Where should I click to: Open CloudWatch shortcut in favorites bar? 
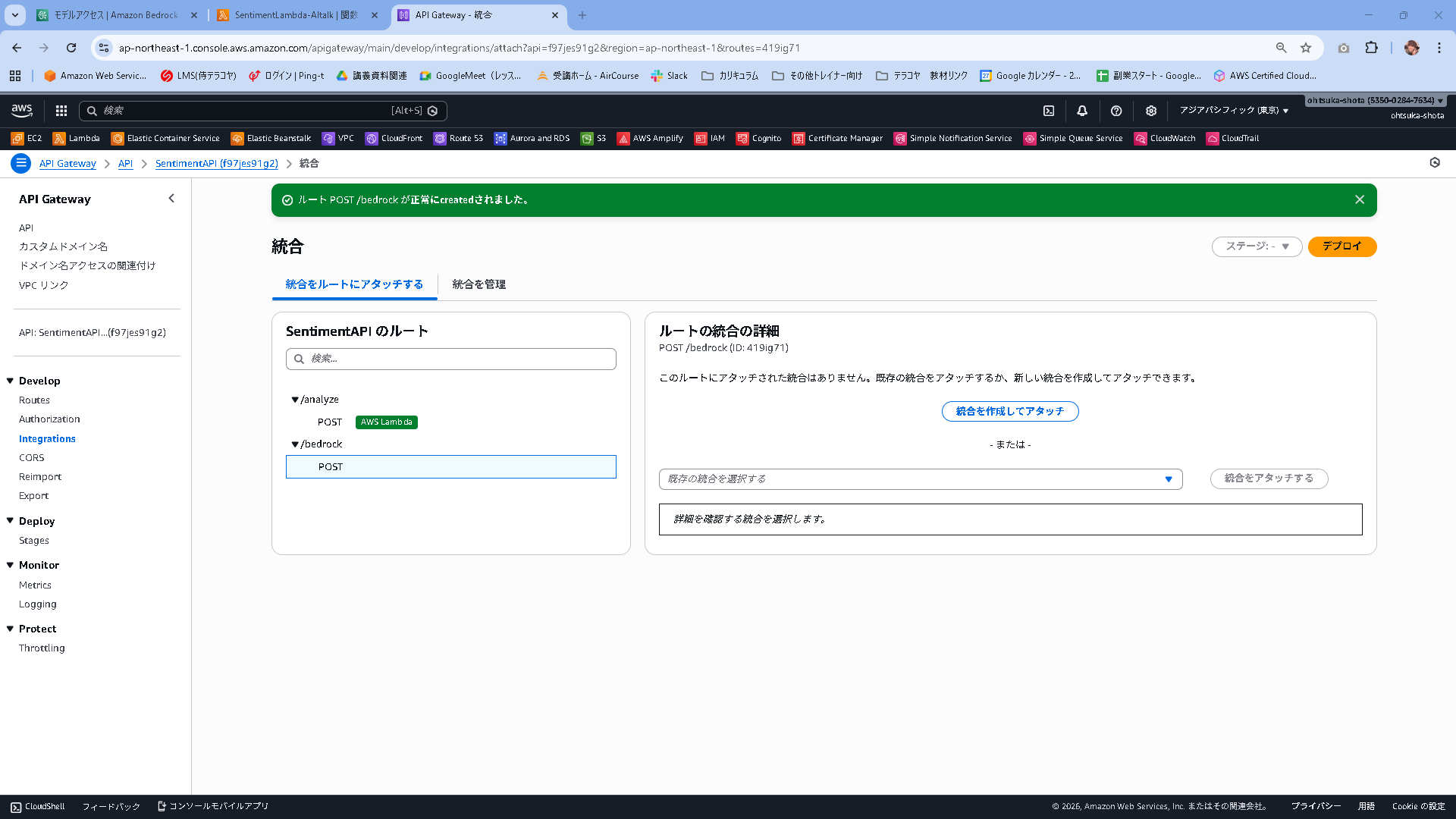1165,138
